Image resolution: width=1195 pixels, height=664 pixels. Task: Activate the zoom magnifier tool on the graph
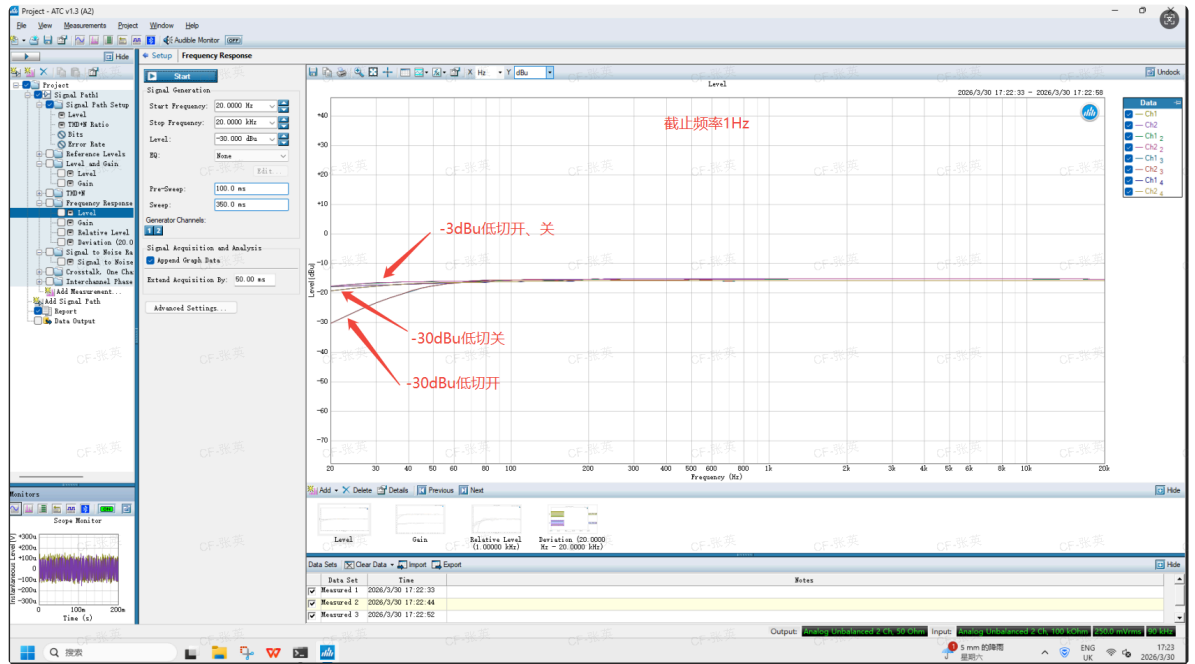[x=358, y=72]
